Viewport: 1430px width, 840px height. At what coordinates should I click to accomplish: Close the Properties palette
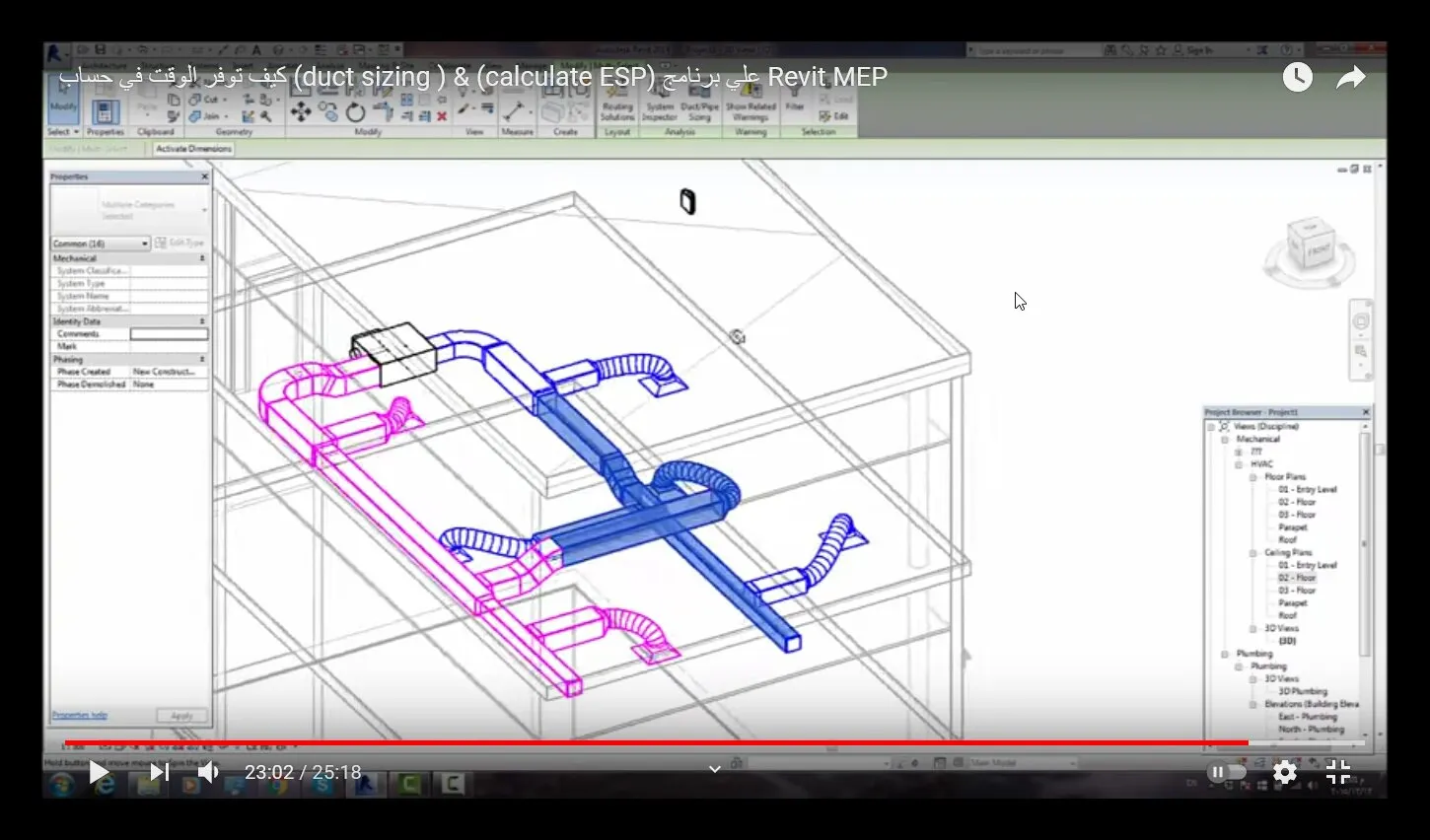click(204, 177)
